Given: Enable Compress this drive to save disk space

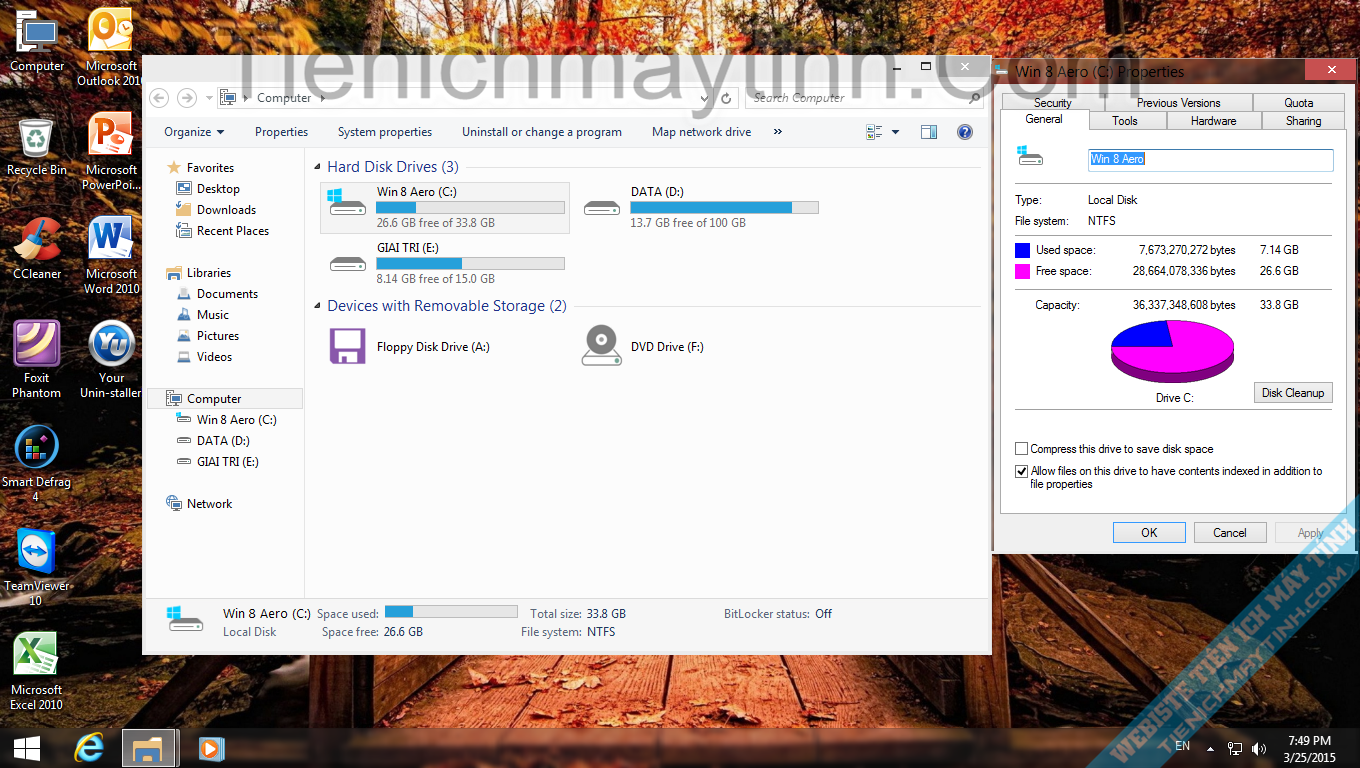Looking at the screenshot, I should tap(1021, 449).
